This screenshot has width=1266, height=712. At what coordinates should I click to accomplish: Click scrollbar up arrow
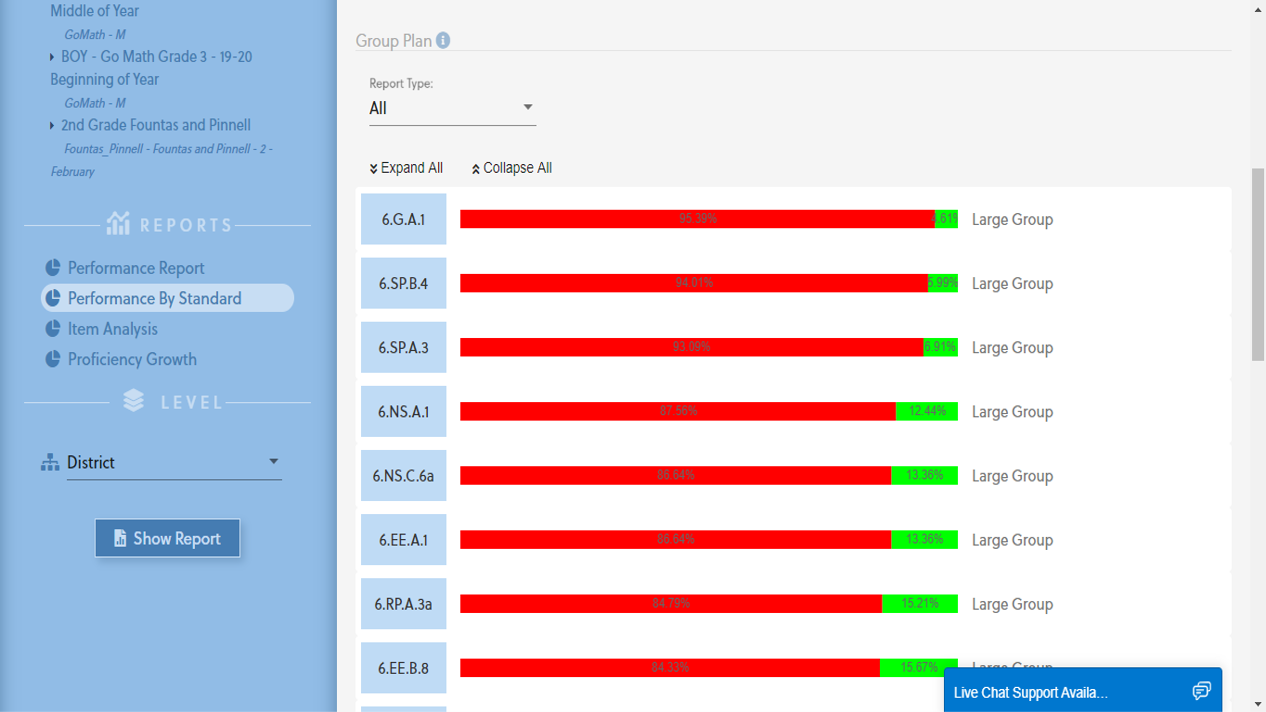[1258, 8]
